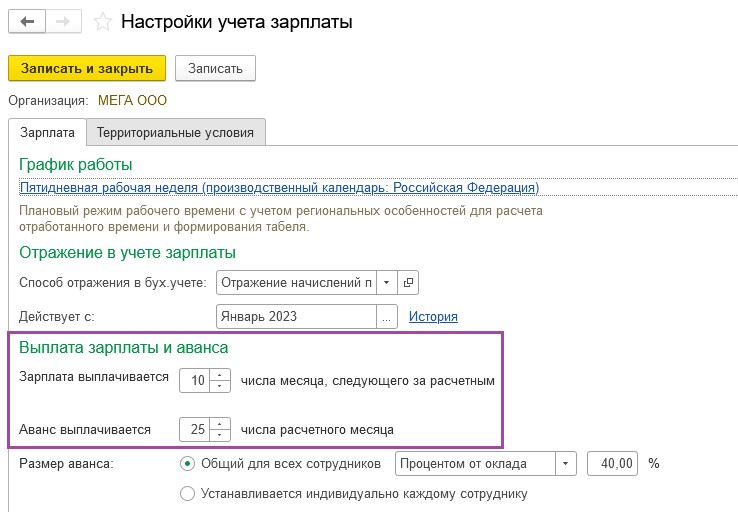Expand the 'Процентом от оклада' dropdown arrow

coord(566,464)
